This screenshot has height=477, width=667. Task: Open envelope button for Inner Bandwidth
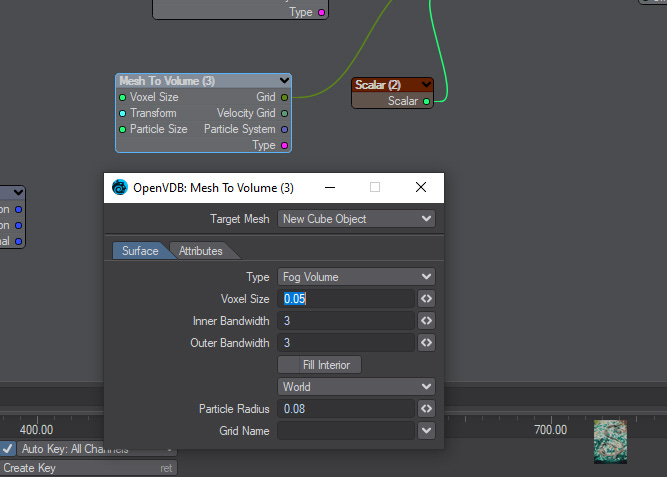[x=426, y=321]
